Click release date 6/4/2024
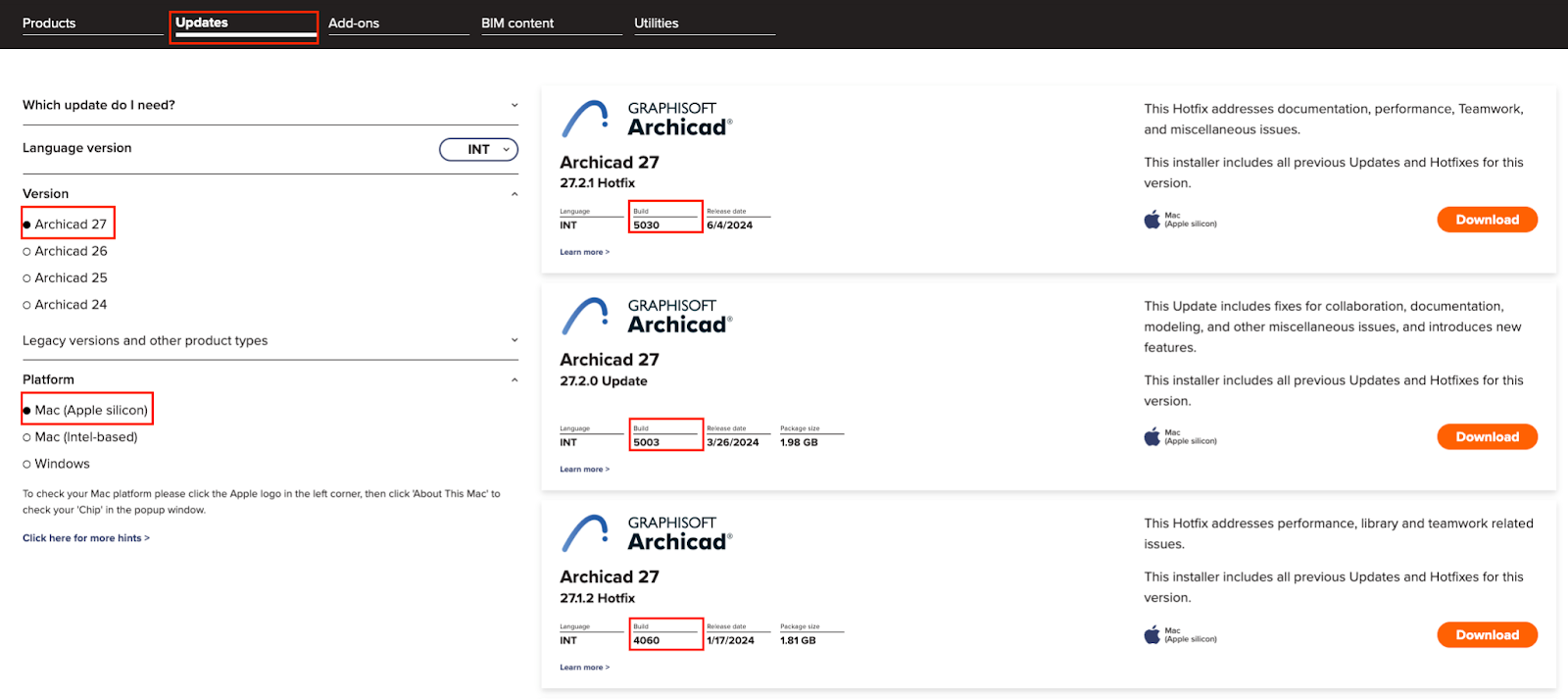The image size is (1568, 699). pyautogui.click(x=729, y=225)
